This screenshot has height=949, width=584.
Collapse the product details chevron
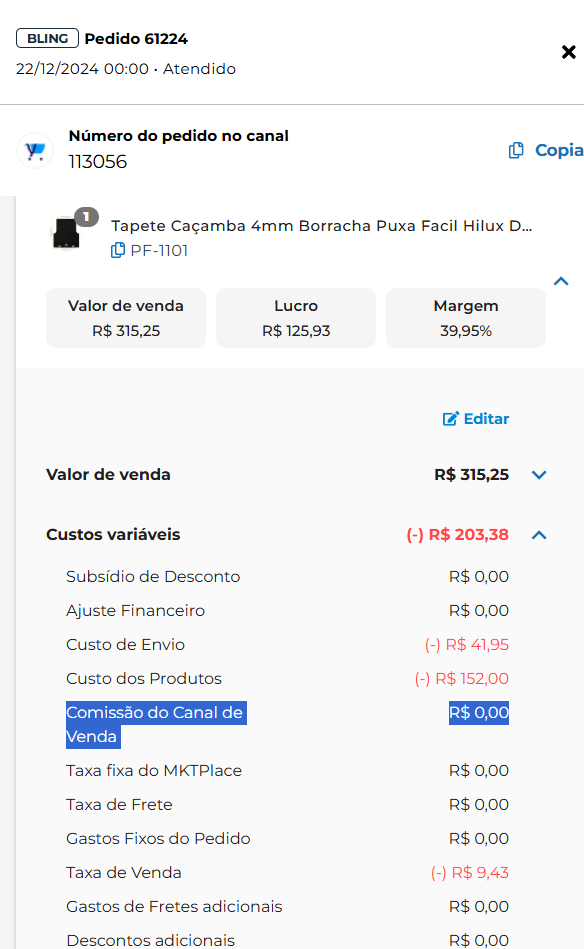tap(561, 281)
